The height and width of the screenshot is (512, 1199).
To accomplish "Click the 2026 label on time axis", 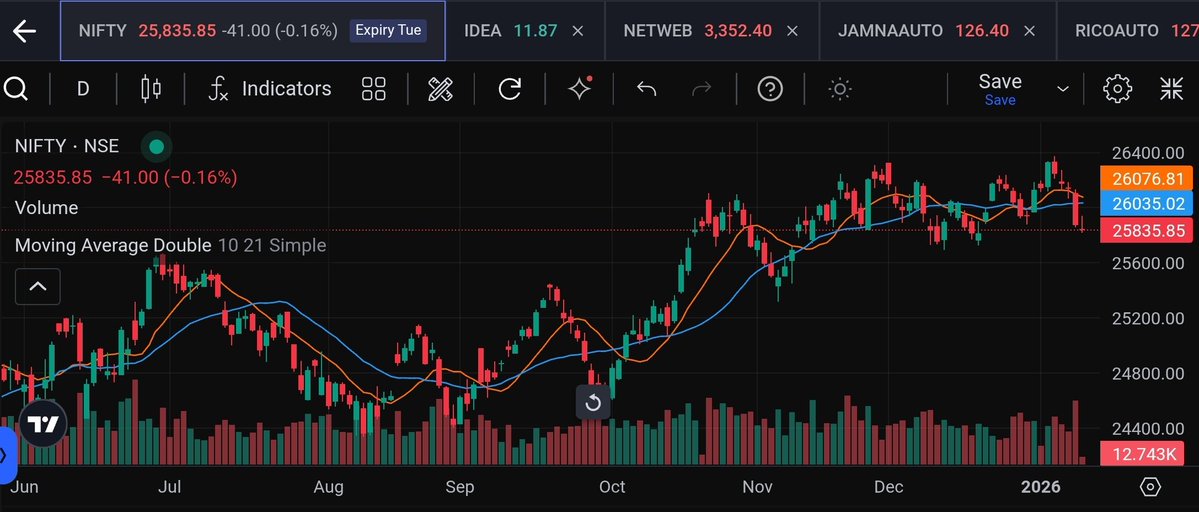I will 1041,487.
